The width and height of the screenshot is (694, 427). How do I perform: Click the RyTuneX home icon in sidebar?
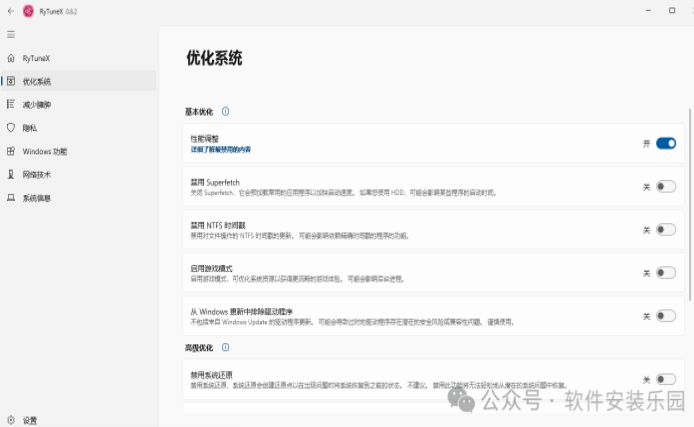[10, 58]
